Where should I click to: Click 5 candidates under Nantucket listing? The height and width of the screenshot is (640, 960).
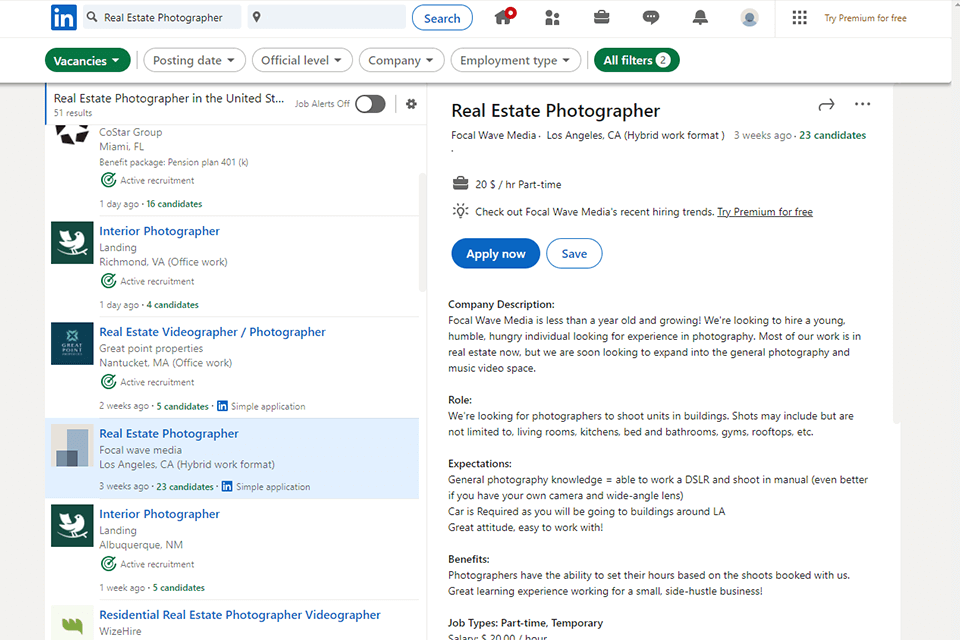click(182, 407)
